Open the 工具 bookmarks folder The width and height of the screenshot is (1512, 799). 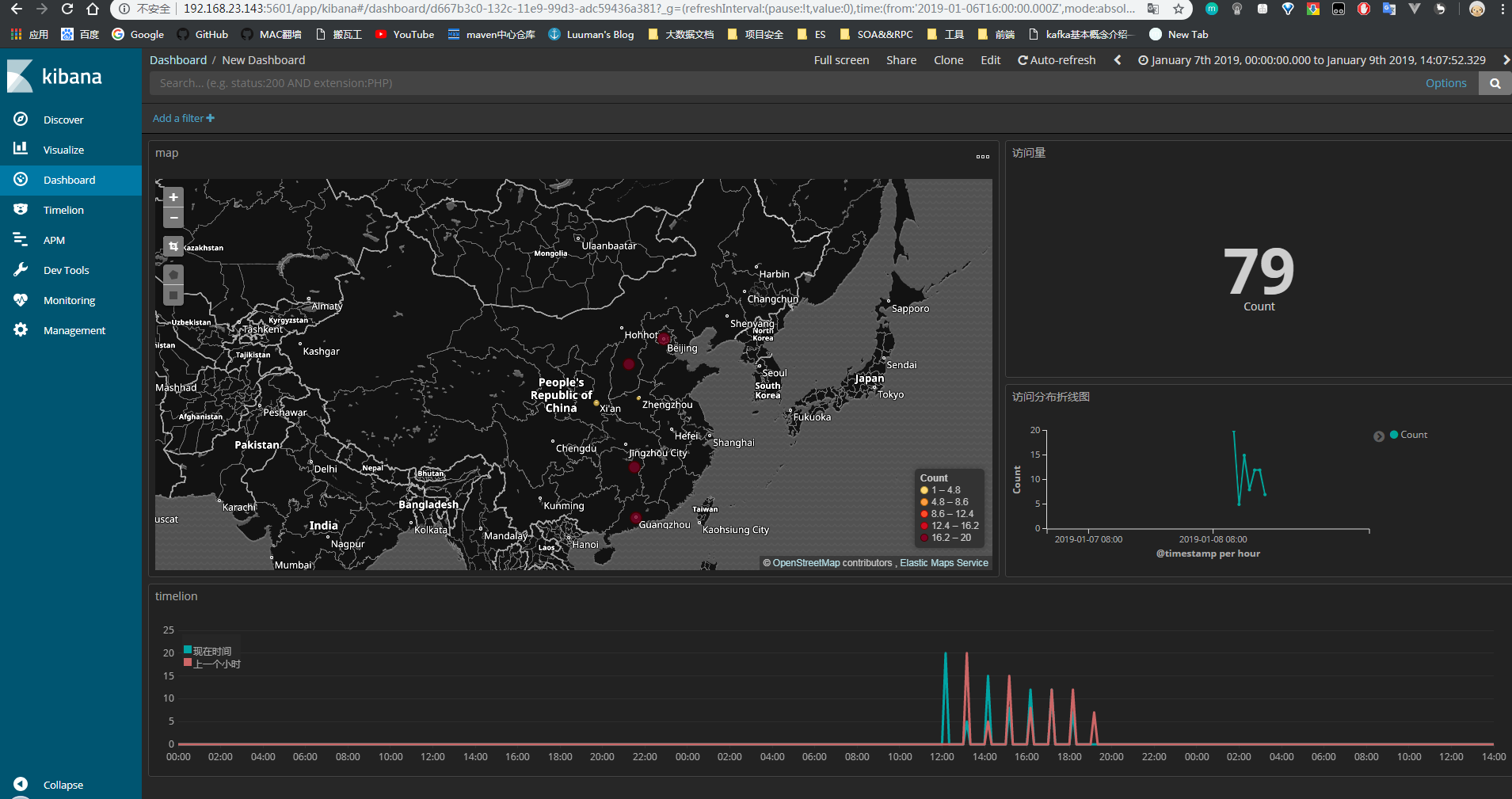pos(946,35)
